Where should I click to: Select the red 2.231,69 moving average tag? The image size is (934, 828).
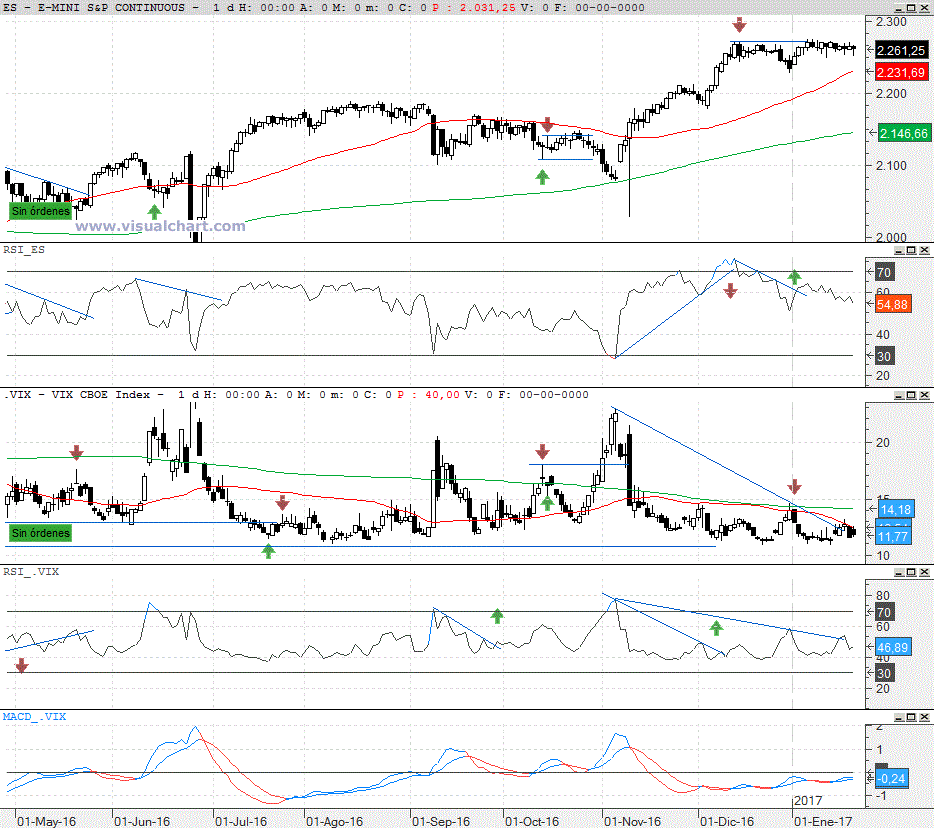tap(901, 73)
